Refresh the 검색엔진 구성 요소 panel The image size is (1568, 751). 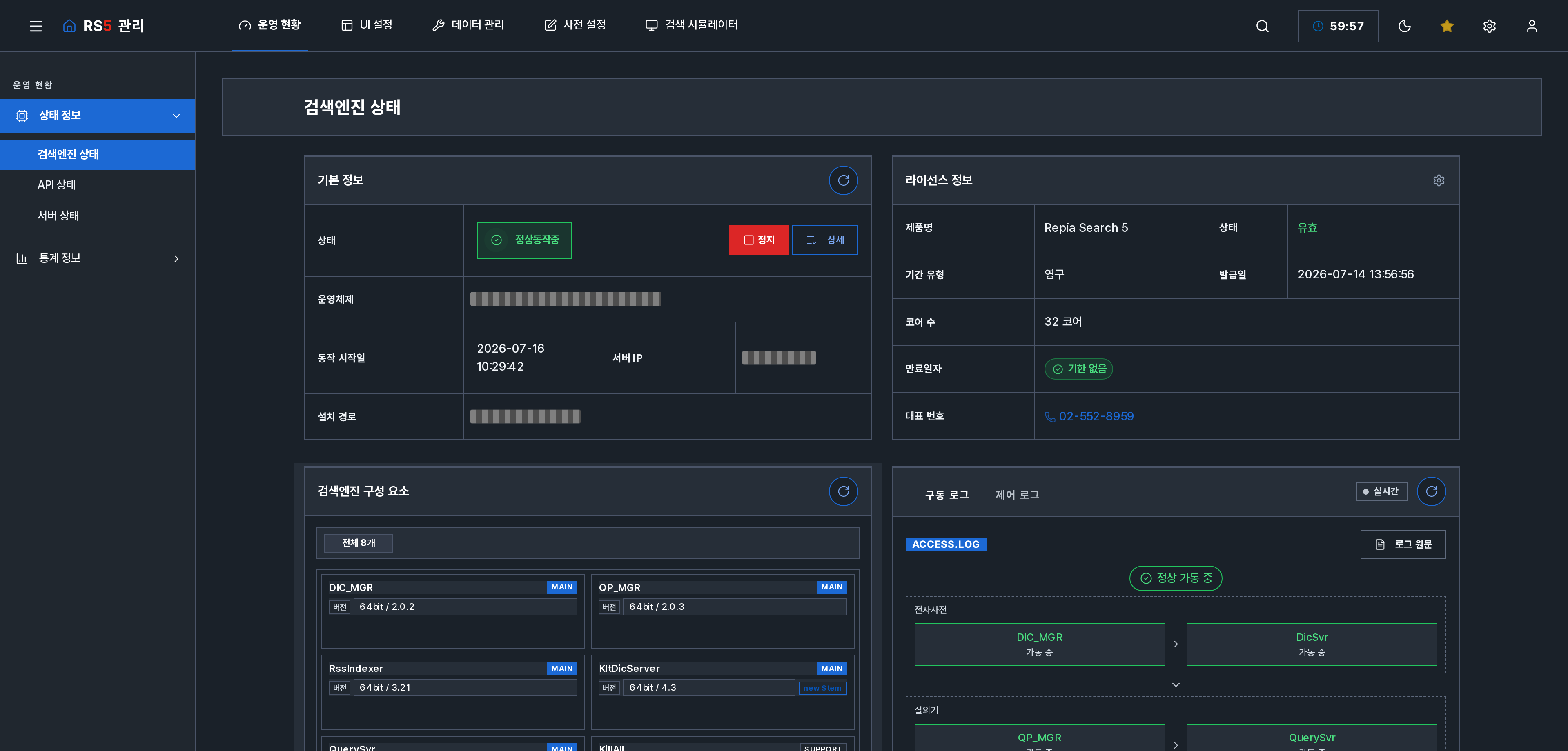tap(843, 491)
